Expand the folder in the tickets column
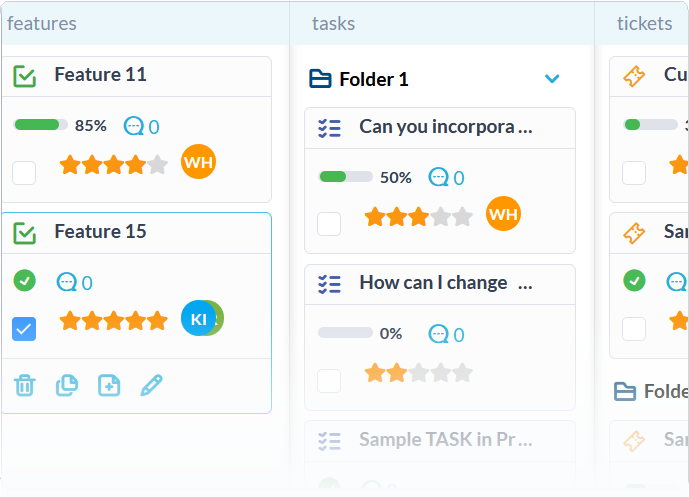Image resolution: width=689 pixels, height=497 pixels. tap(650, 391)
